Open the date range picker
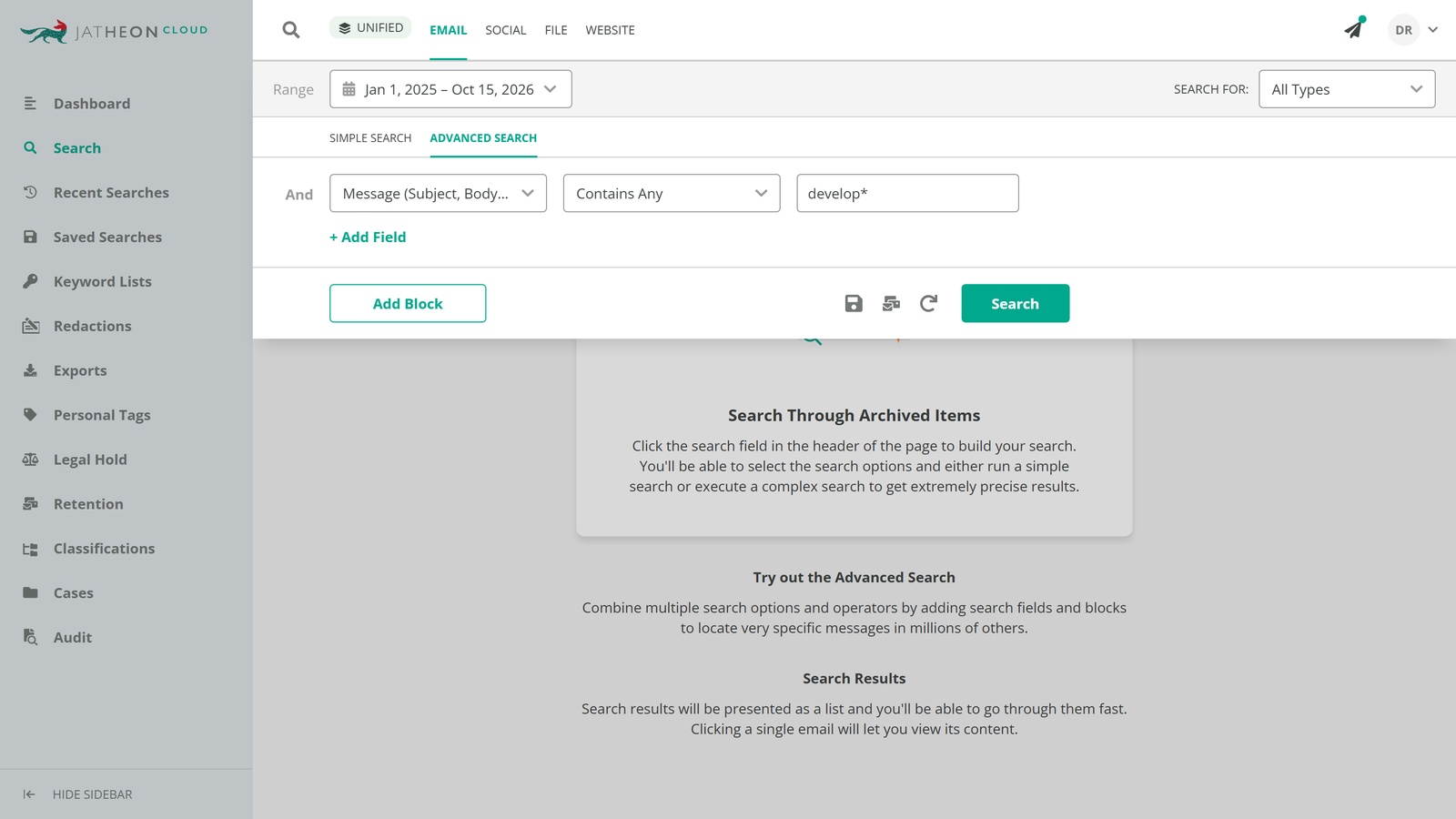 click(x=450, y=89)
